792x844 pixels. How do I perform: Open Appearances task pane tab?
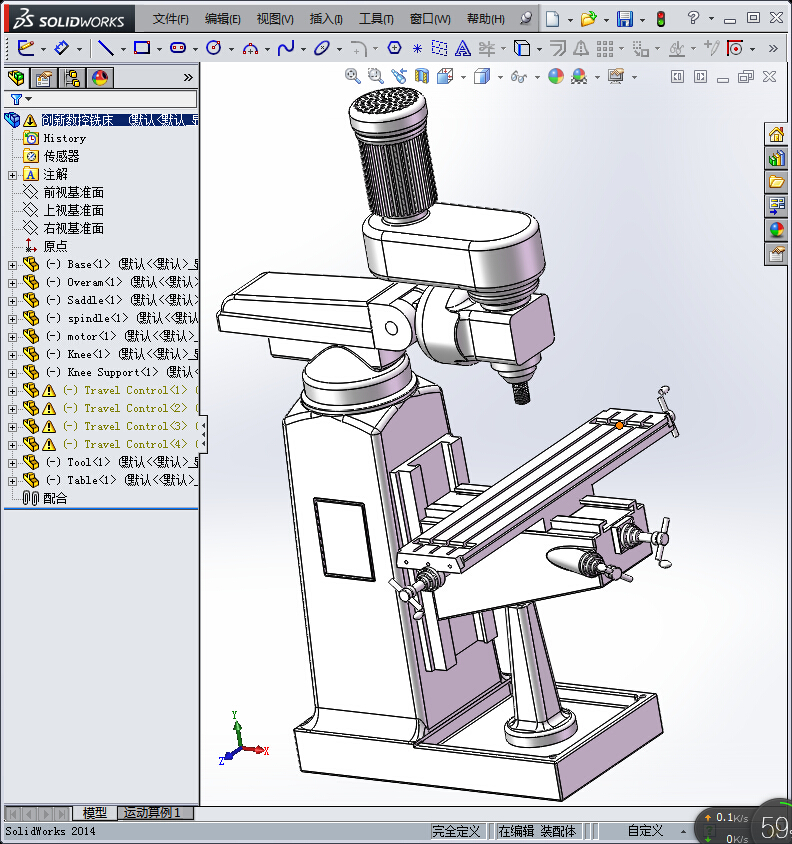point(776,230)
